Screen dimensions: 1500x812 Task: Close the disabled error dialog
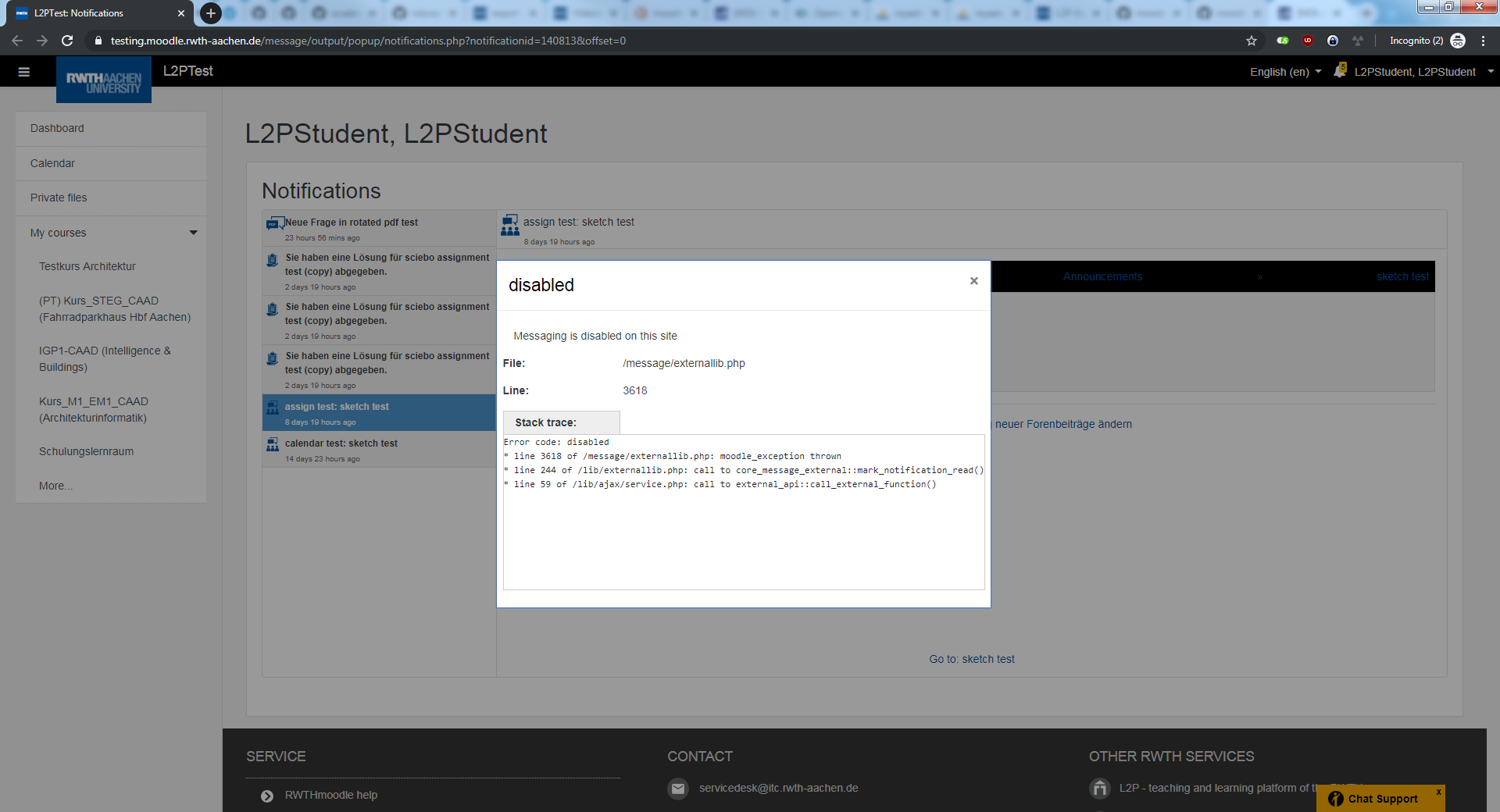[x=973, y=281]
